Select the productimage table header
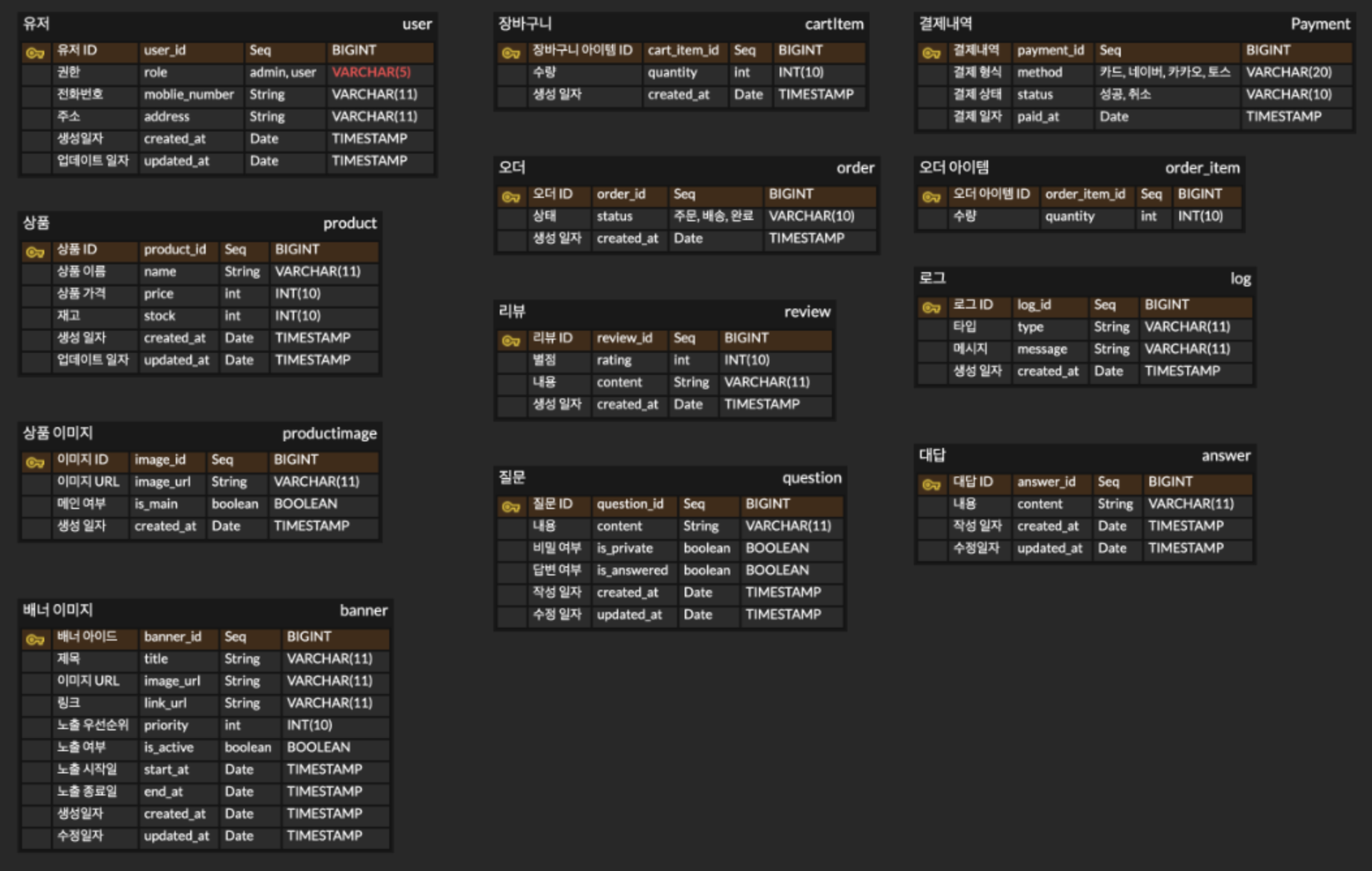This screenshot has height=871, width=1372. (x=200, y=434)
